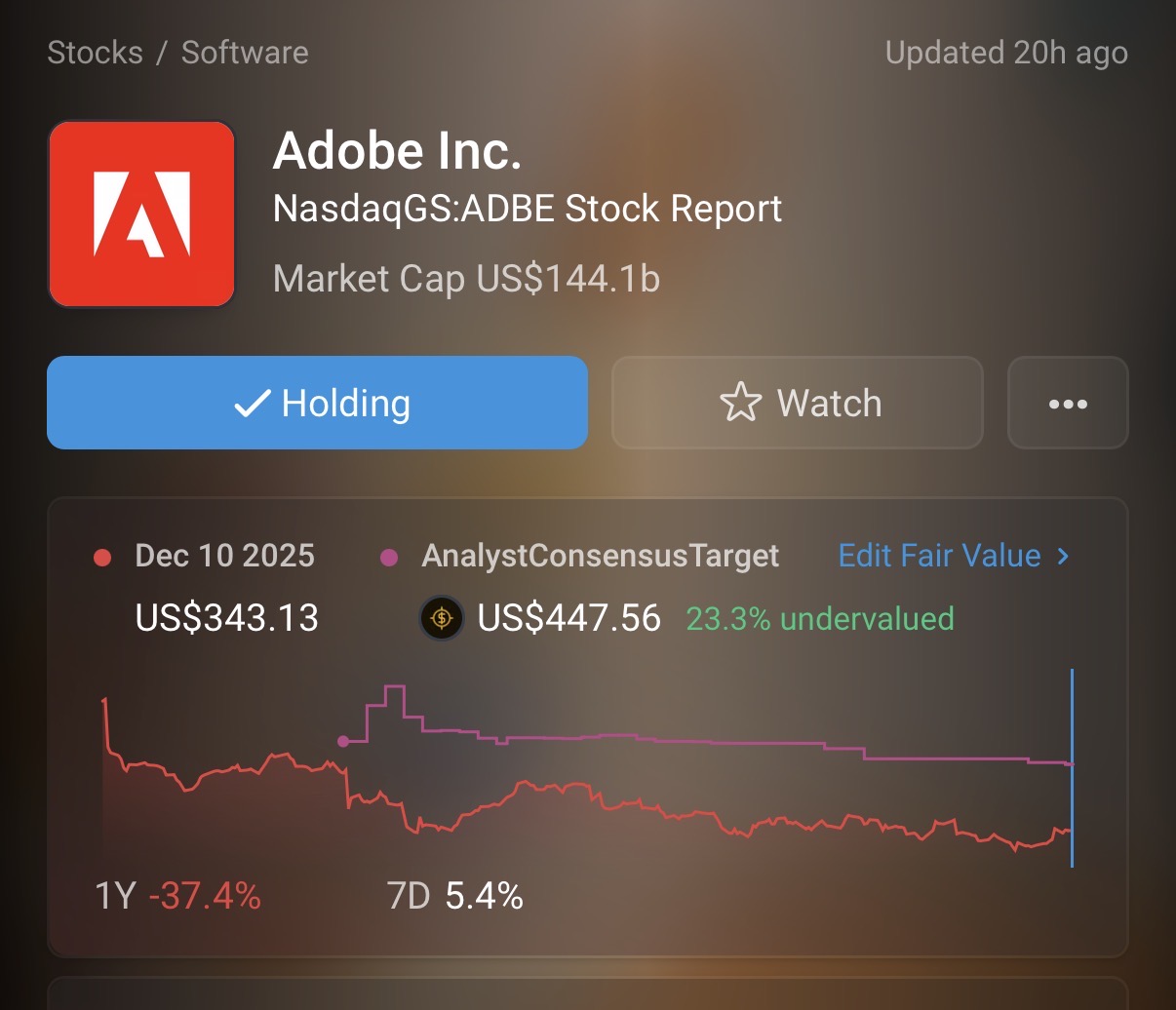The height and width of the screenshot is (1010, 1176).
Task: Open the three-dots more options menu
Action: tap(1068, 403)
